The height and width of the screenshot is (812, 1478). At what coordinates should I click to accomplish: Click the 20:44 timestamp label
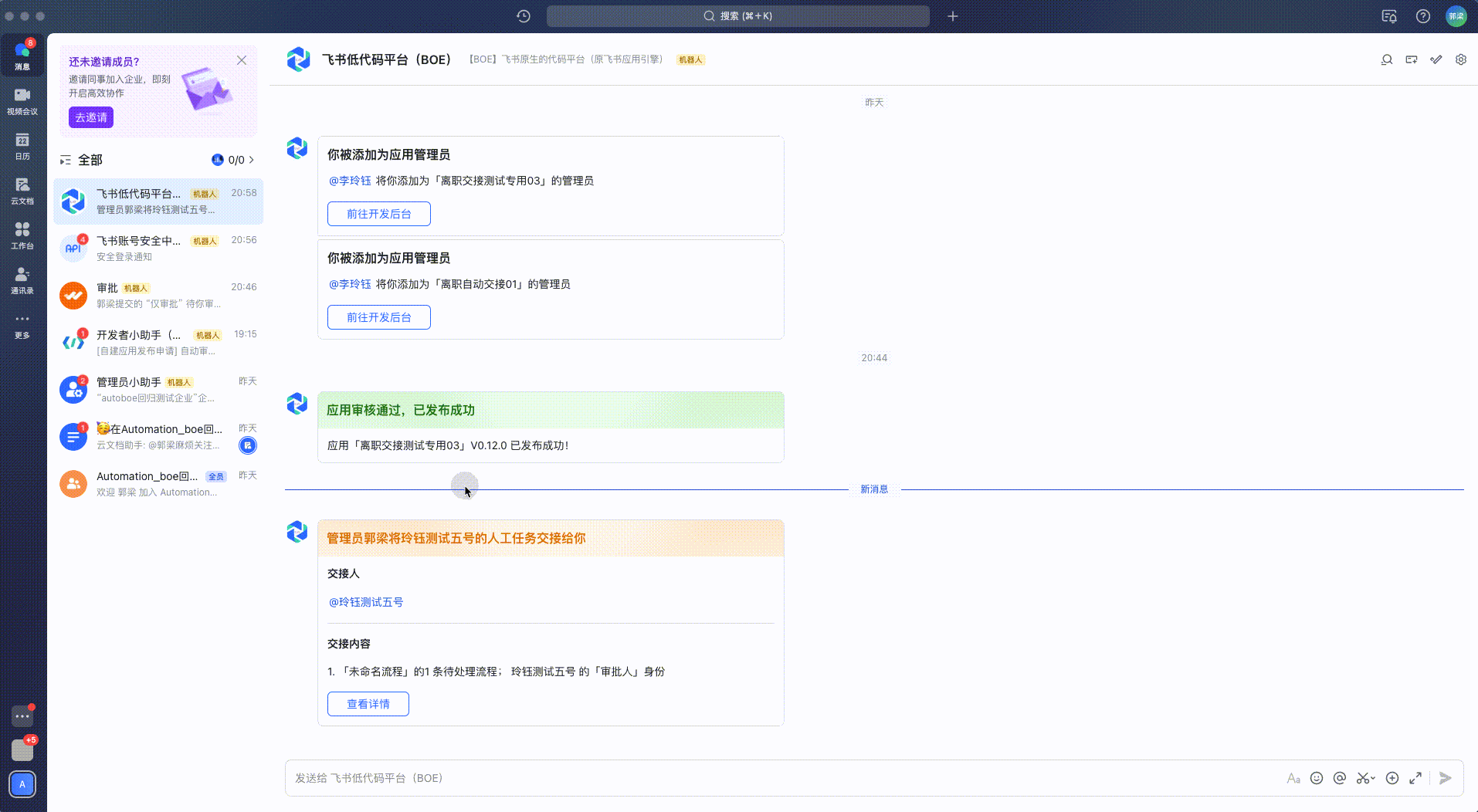pos(874,358)
